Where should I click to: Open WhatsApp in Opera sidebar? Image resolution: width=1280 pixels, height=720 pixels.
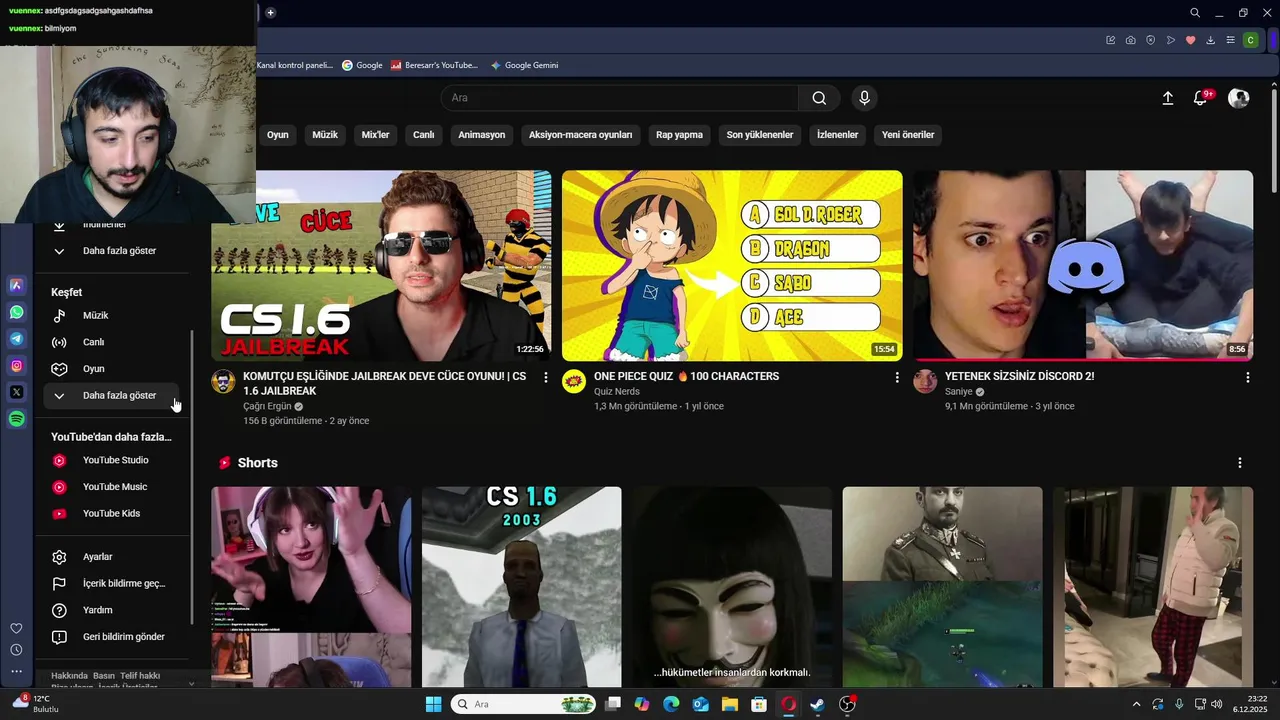[16, 312]
